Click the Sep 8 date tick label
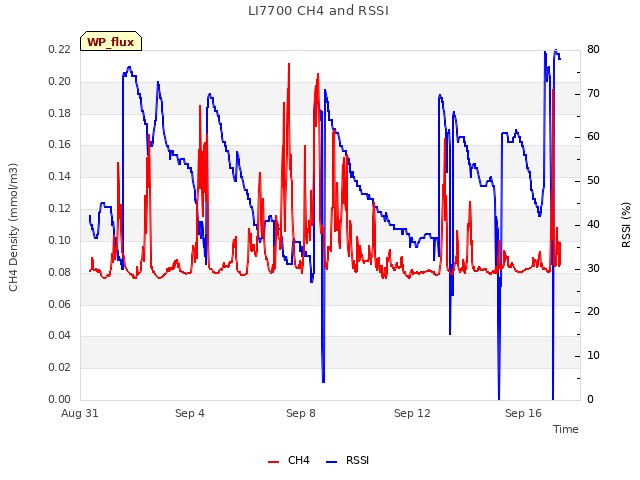The height and width of the screenshot is (480, 640). coord(301,413)
